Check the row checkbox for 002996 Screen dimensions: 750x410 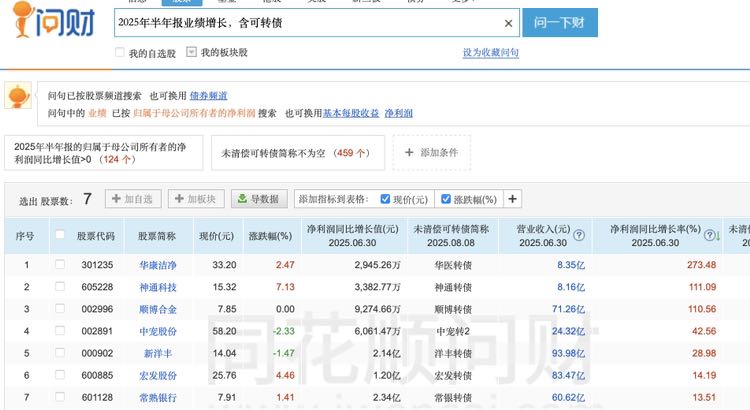[x=60, y=308]
